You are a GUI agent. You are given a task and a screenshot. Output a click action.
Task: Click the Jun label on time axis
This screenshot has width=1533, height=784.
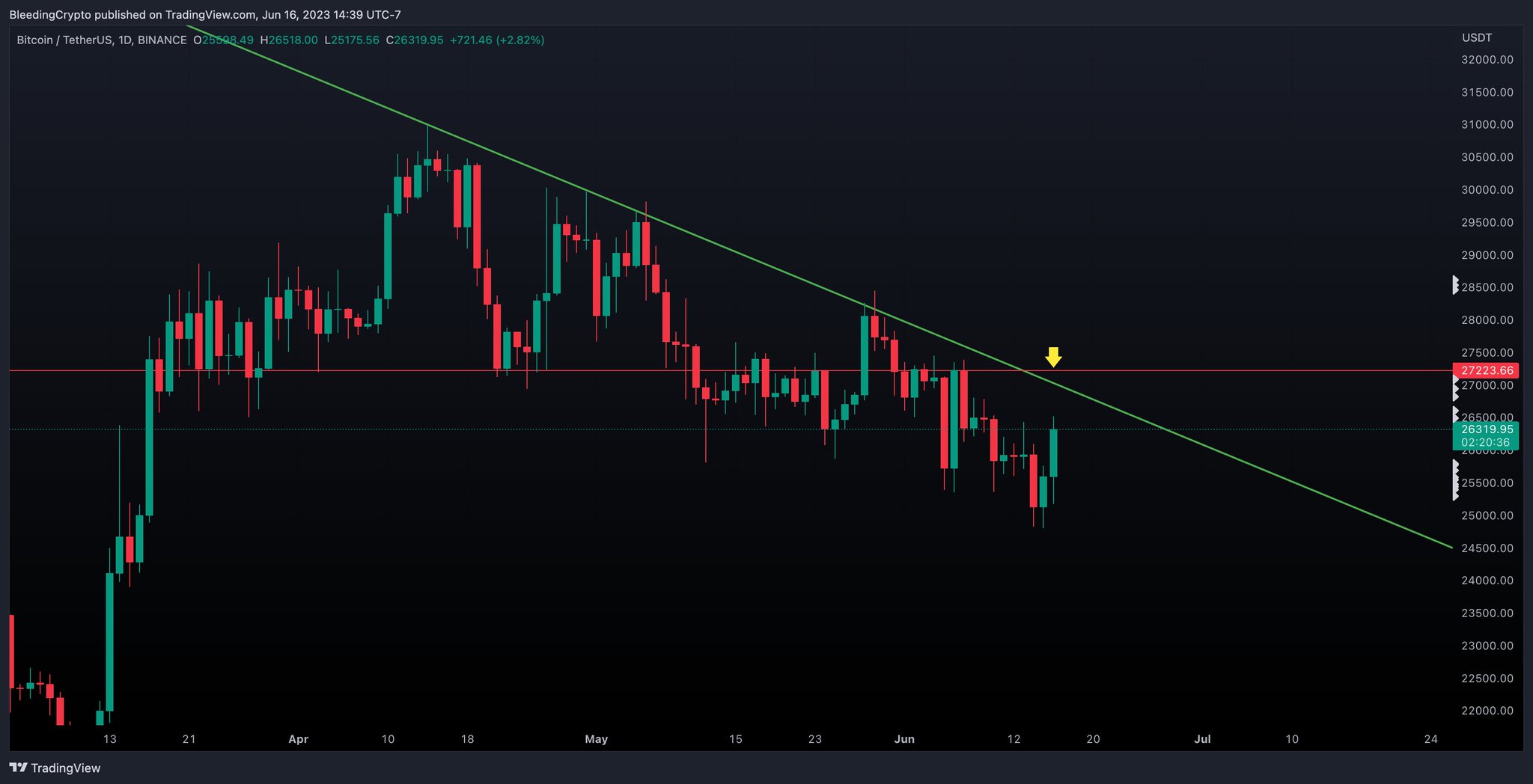(x=904, y=739)
